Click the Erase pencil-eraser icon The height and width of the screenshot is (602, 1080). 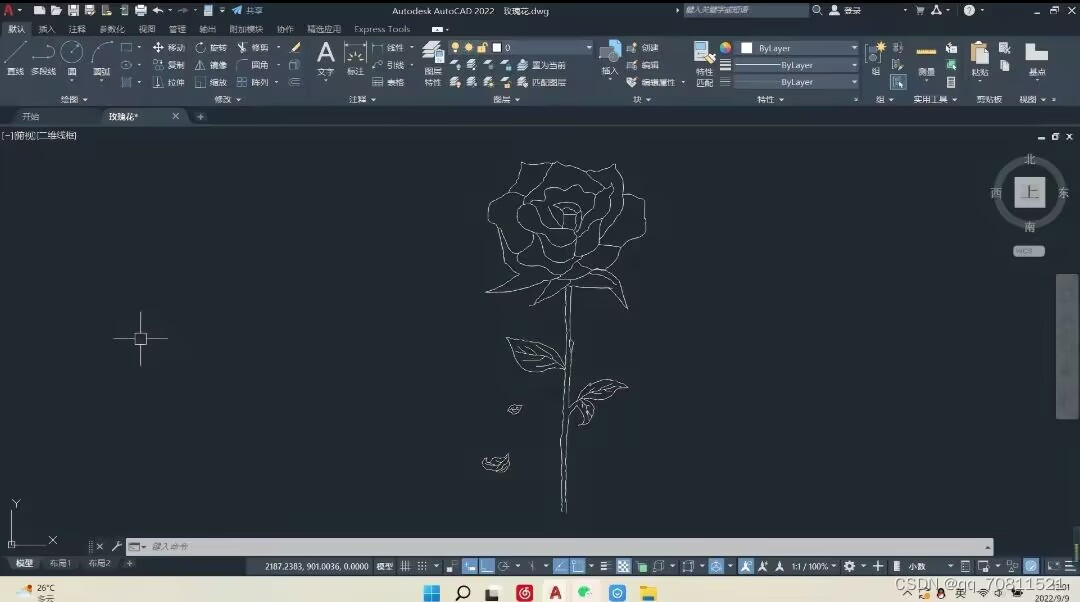pos(295,48)
